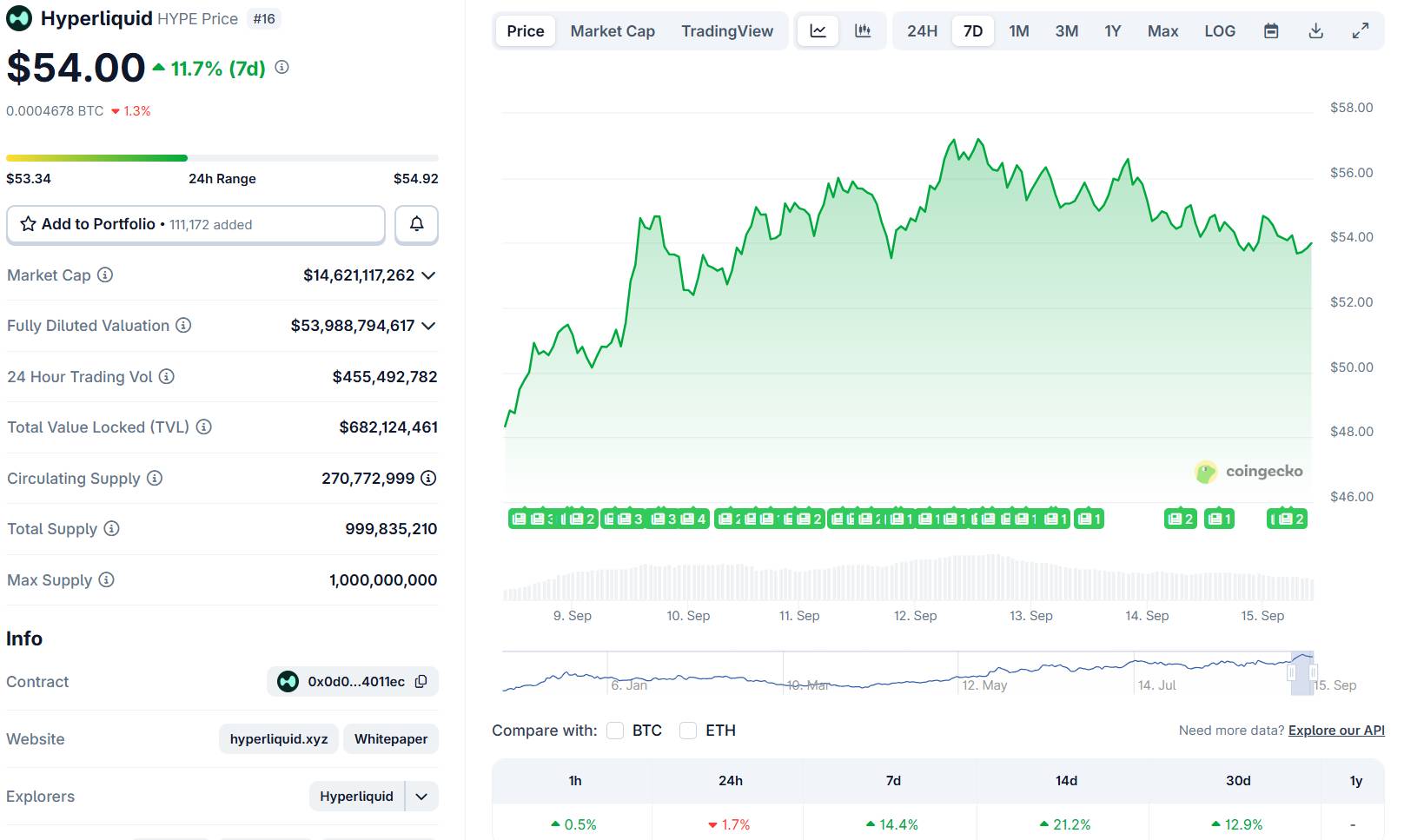This screenshot has height=840, width=1404.
Task: Select the 1M time range
Action: tap(1019, 31)
